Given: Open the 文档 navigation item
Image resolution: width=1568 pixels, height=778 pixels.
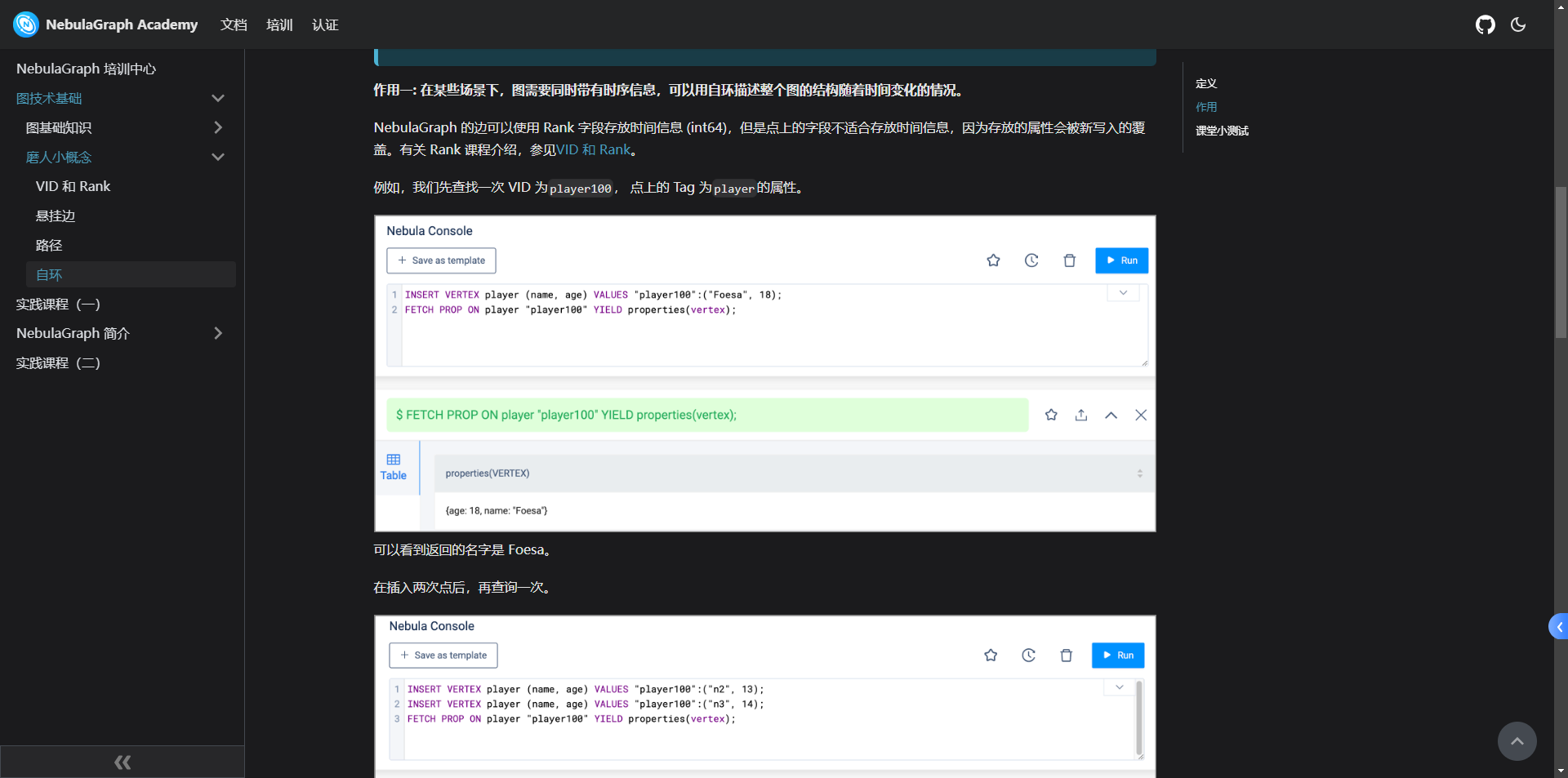Looking at the screenshot, I should pyautogui.click(x=234, y=24).
